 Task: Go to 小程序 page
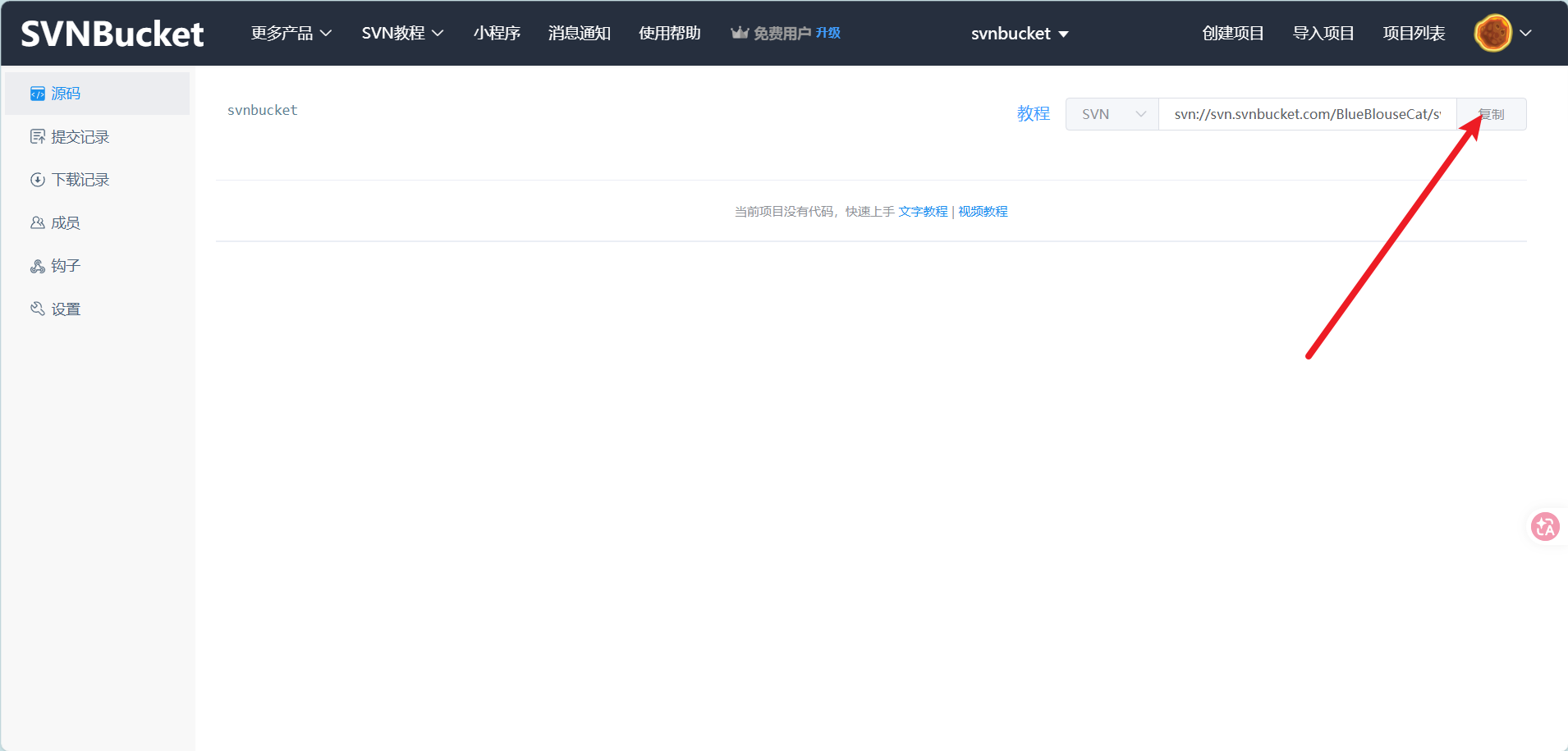pyautogui.click(x=497, y=33)
